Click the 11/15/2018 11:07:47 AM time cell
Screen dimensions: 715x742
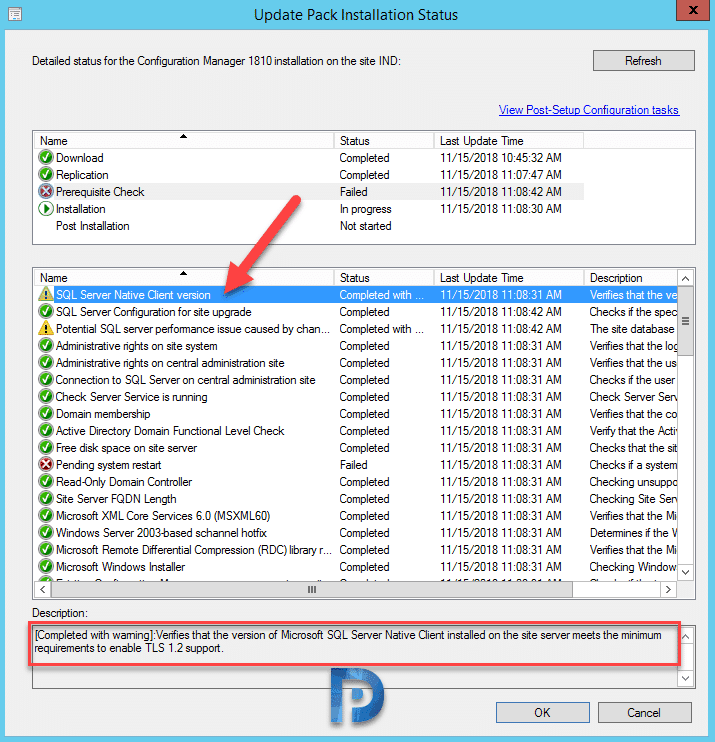point(501,175)
